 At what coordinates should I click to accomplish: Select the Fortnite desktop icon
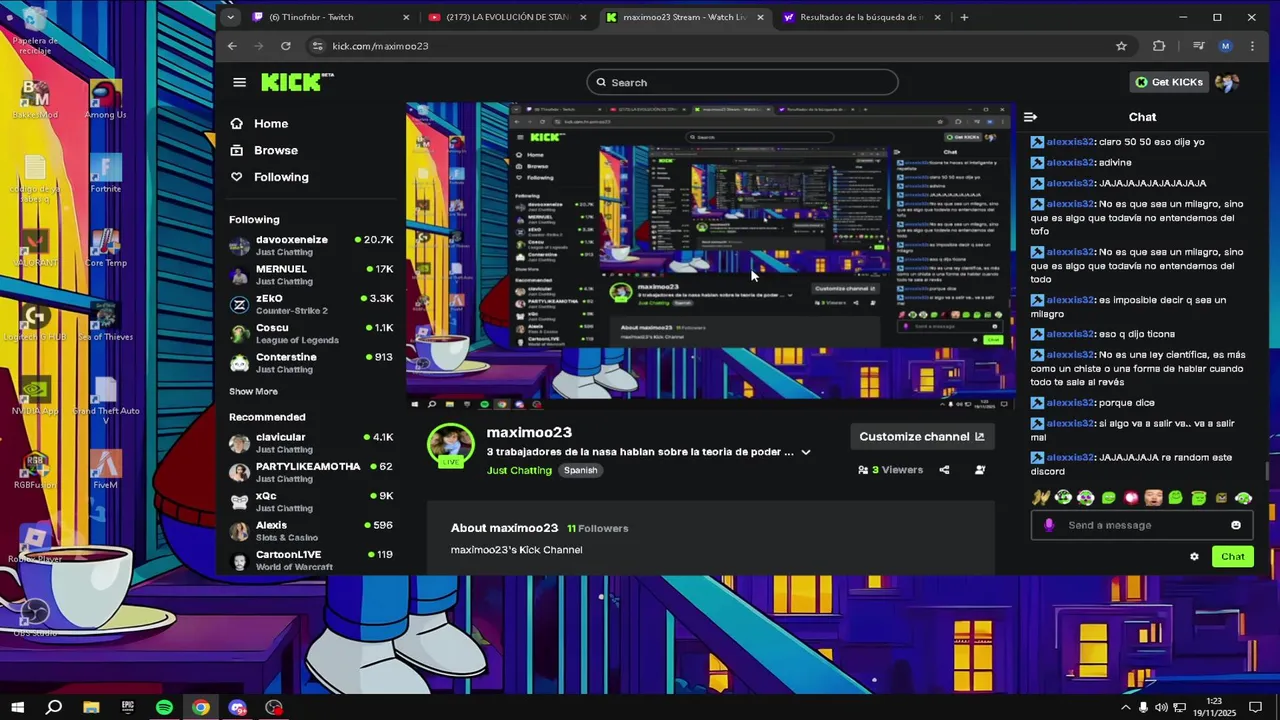click(105, 173)
